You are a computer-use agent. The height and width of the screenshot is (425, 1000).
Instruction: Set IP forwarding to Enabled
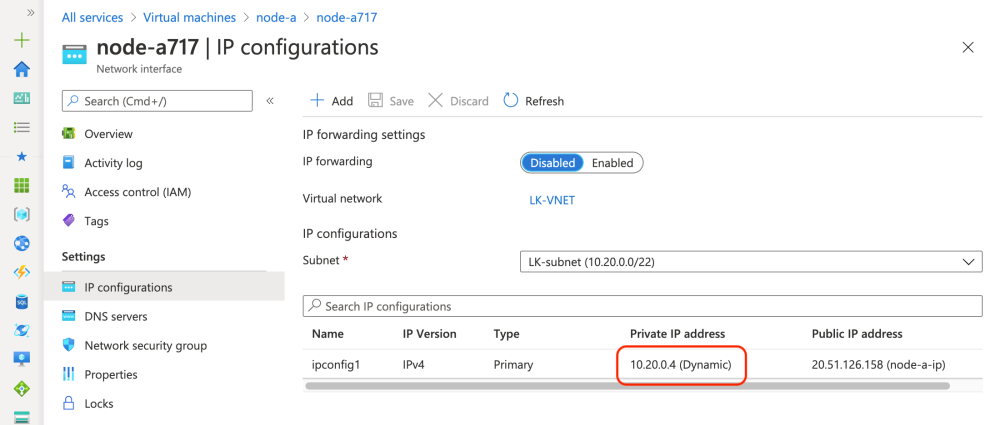pos(612,163)
